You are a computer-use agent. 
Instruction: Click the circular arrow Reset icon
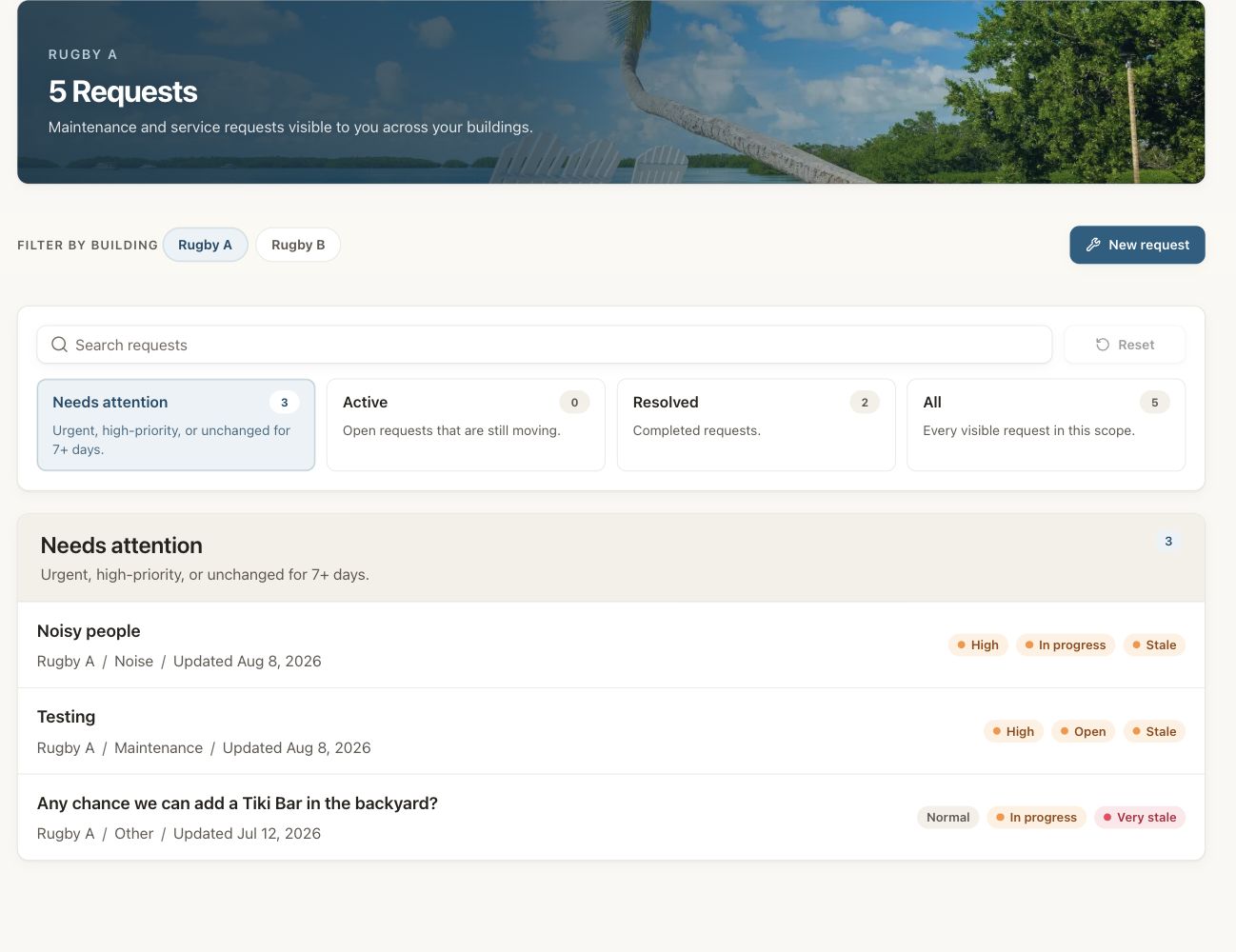[1103, 345]
